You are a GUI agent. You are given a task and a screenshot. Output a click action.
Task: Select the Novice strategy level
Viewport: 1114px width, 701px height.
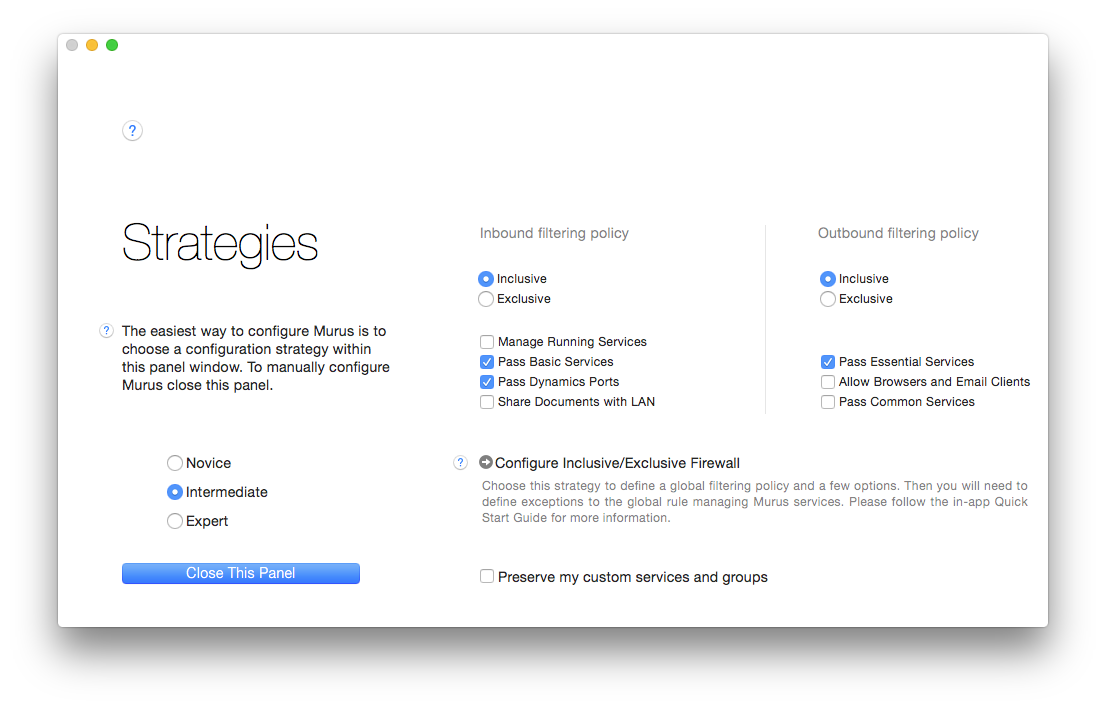click(175, 463)
